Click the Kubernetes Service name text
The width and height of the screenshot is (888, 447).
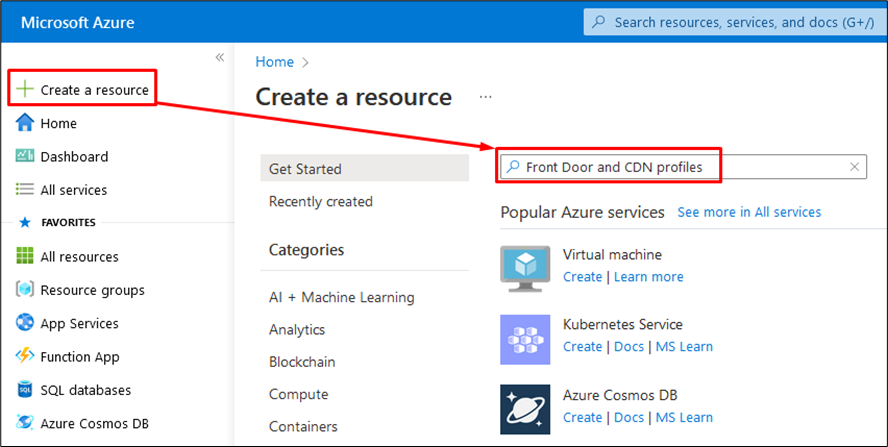tap(622, 324)
